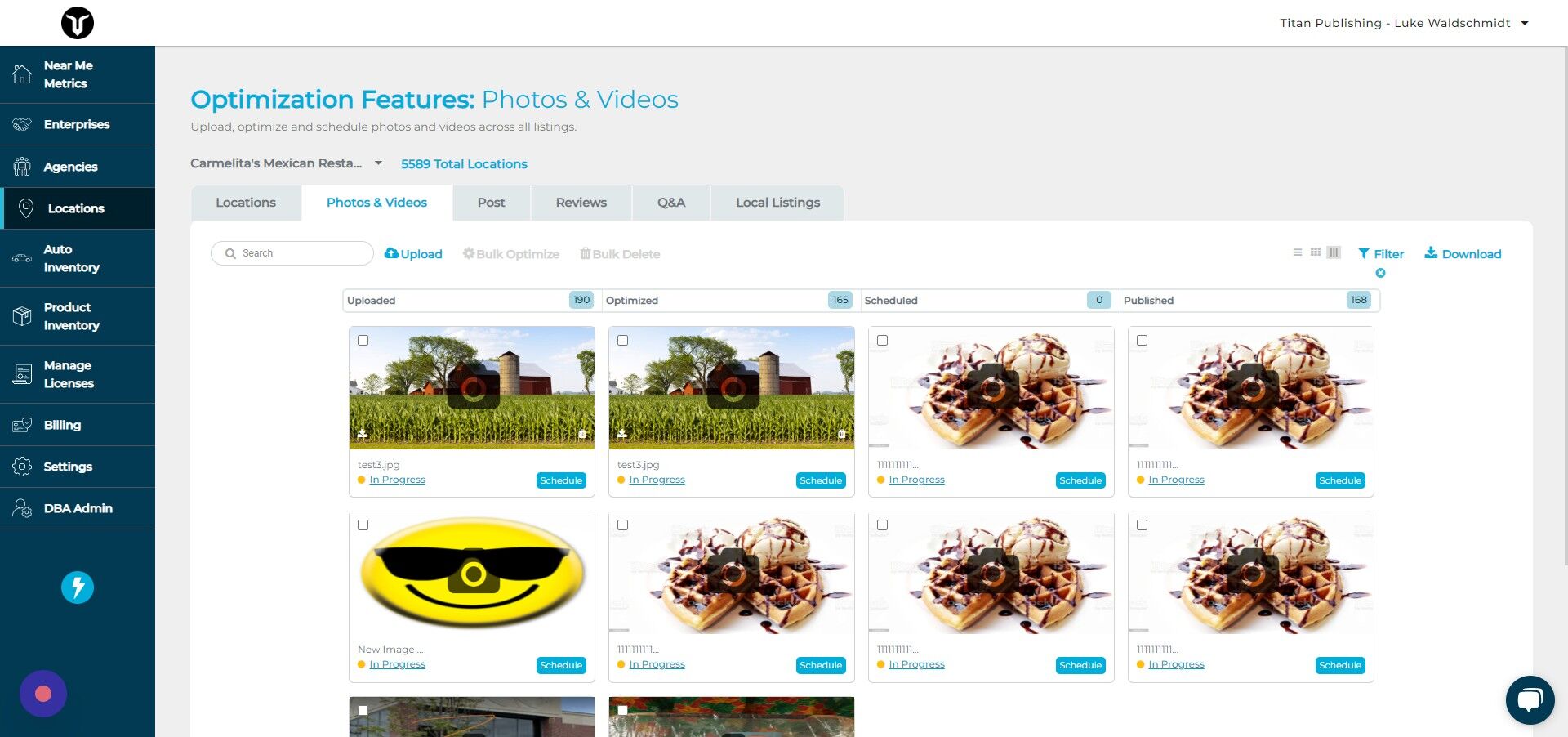Open the Filter options
1568x737 pixels.
1381,254
